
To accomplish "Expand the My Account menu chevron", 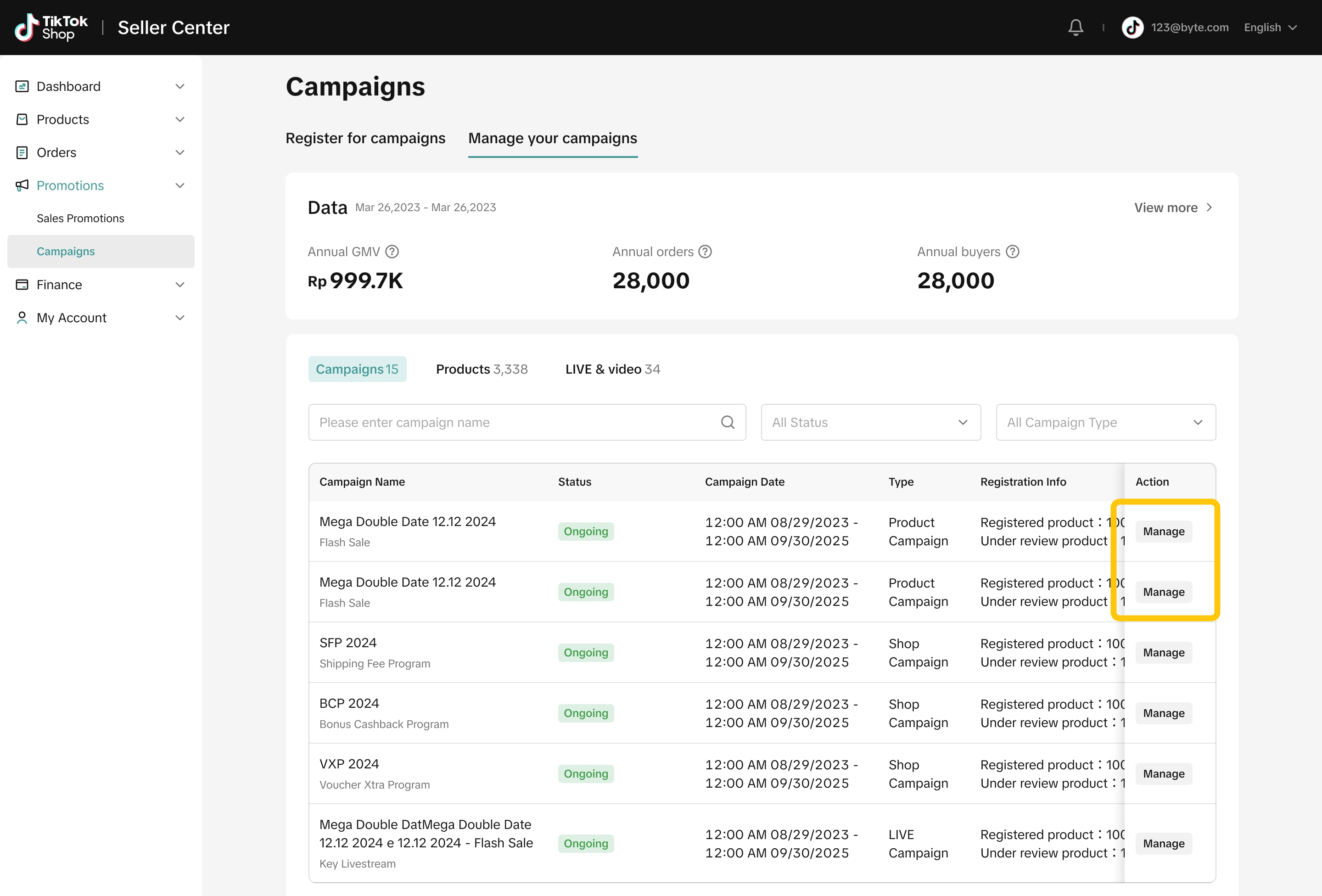I will [x=180, y=318].
